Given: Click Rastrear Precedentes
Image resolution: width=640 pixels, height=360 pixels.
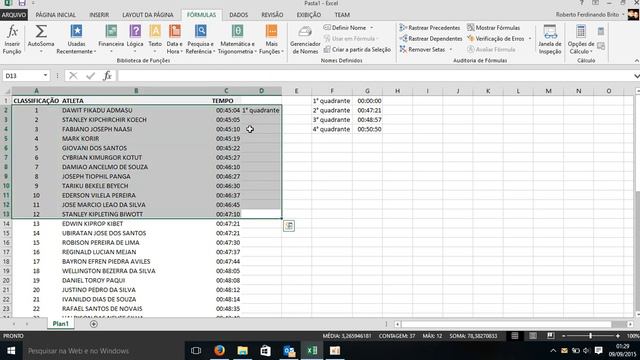Looking at the screenshot, I should (429, 28).
